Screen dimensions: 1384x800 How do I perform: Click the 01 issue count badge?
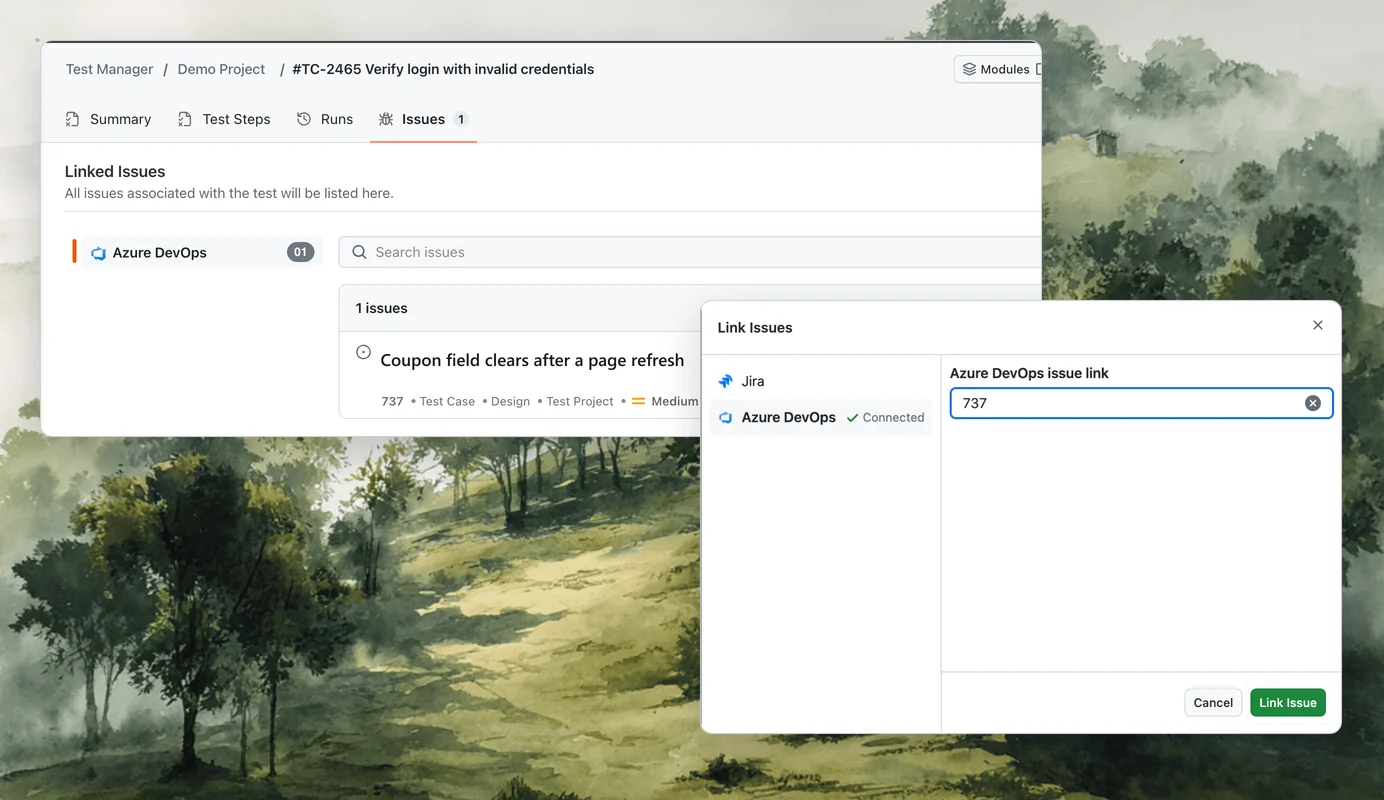(x=300, y=252)
